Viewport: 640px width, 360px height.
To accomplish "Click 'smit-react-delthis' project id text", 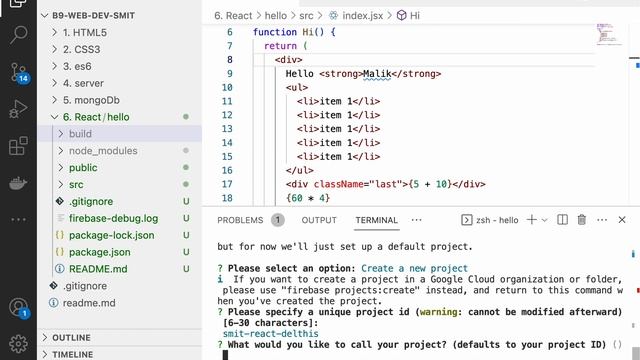I will tap(271, 333).
